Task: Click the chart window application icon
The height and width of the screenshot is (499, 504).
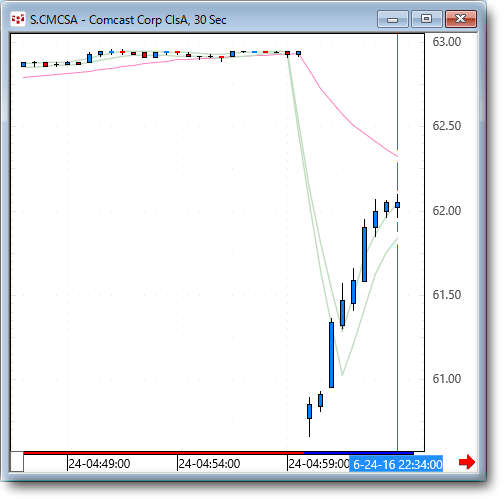Action: tap(18, 19)
